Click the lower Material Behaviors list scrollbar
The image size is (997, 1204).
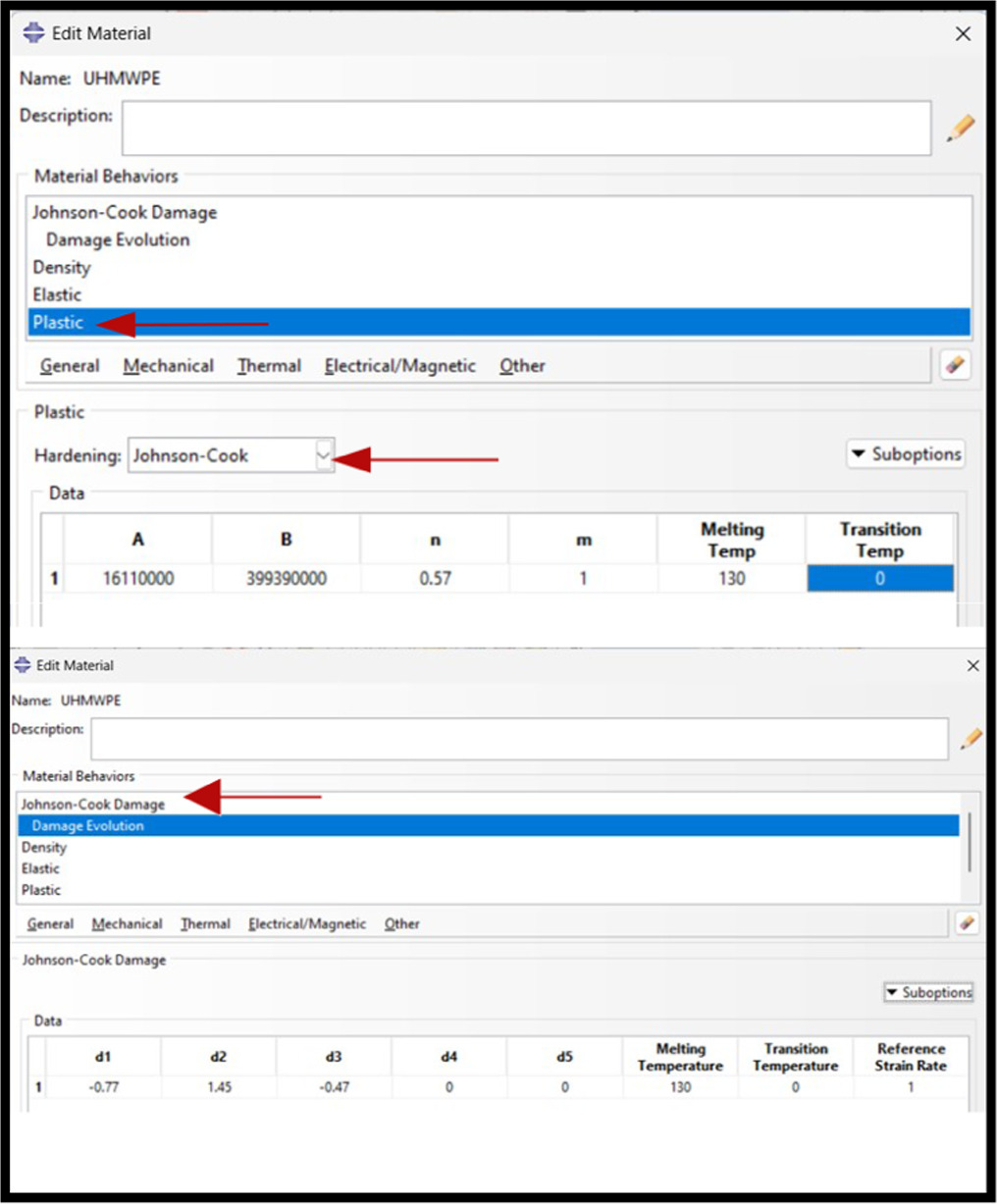pos(970,842)
